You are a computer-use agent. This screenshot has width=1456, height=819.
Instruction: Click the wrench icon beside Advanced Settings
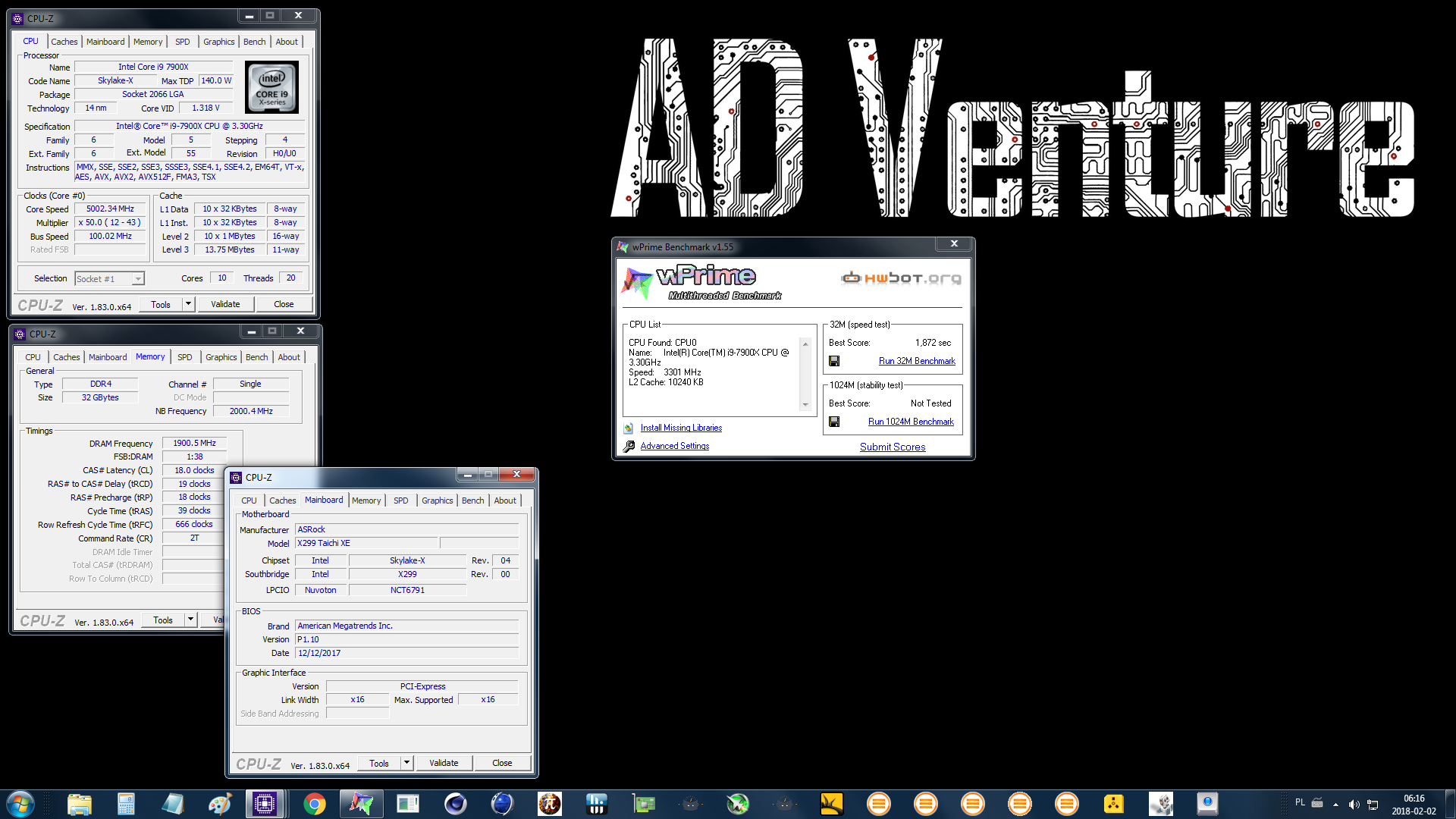pos(629,447)
